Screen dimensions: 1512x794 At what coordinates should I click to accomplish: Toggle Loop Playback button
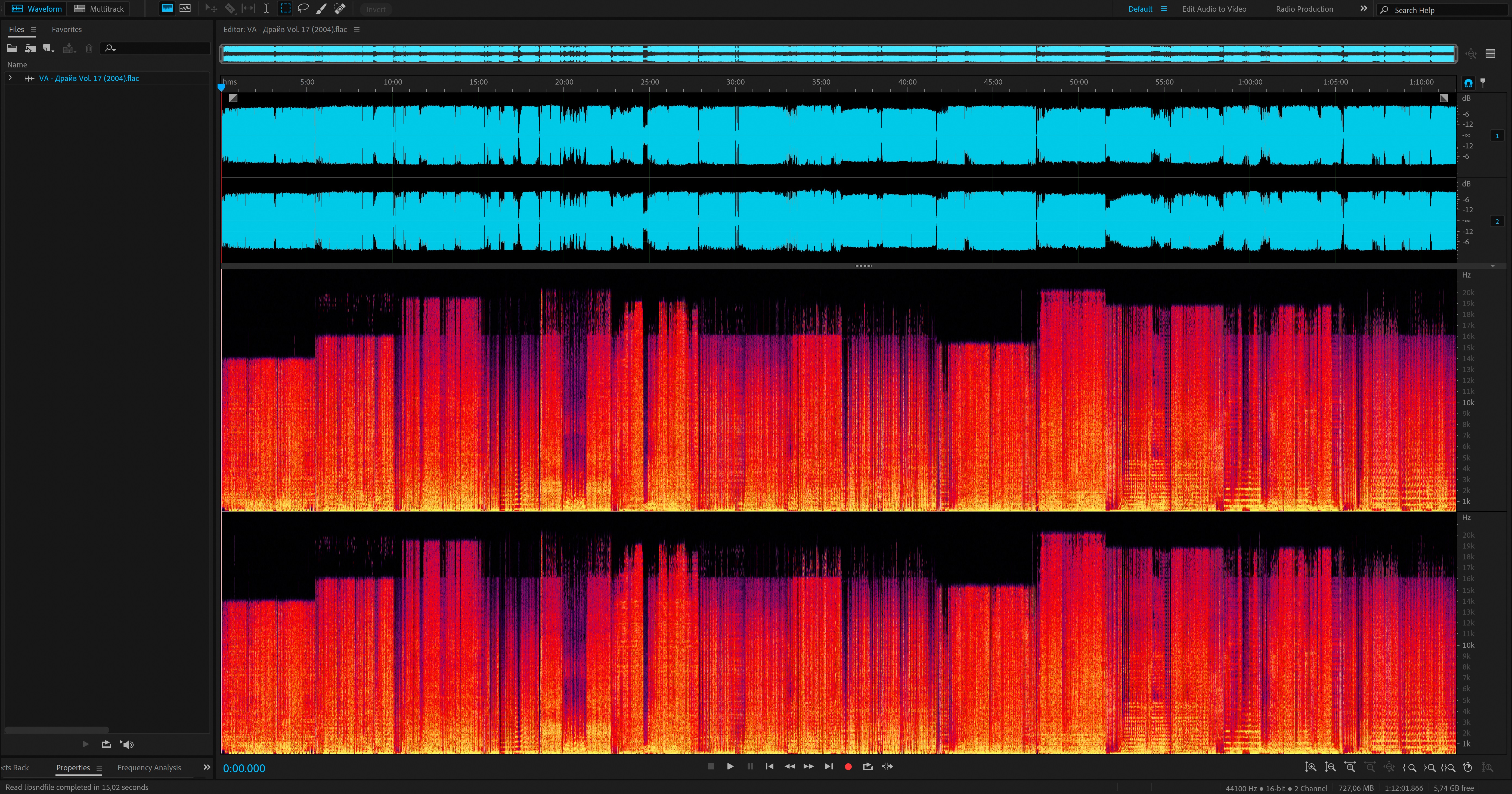pyautogui.click(x=867, y=767)
